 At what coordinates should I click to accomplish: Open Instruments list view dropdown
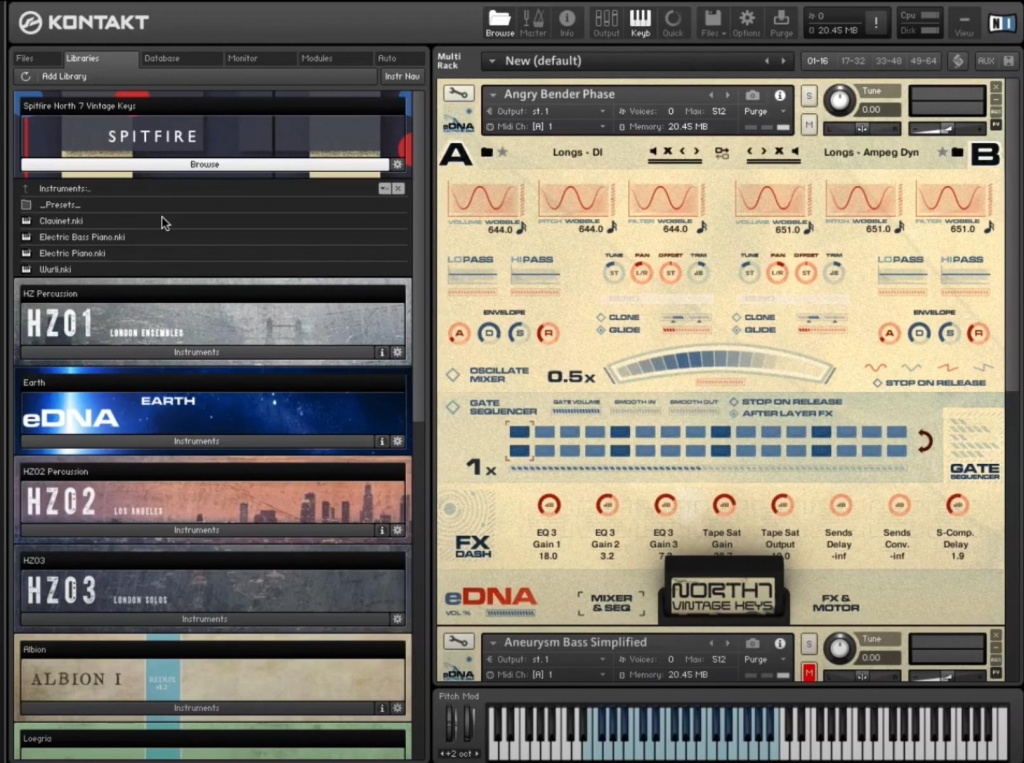coord(384,189)
